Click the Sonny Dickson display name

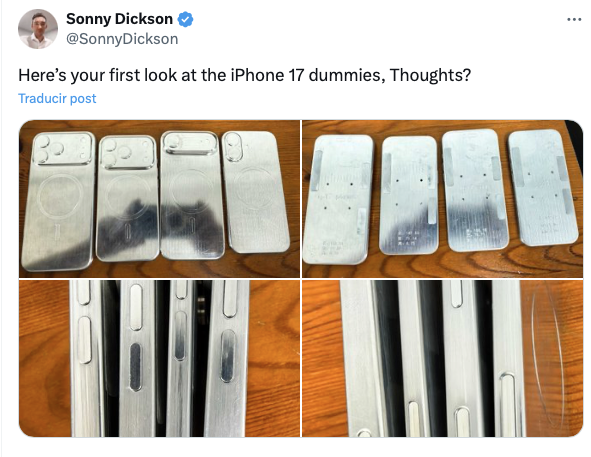[119, 19]
